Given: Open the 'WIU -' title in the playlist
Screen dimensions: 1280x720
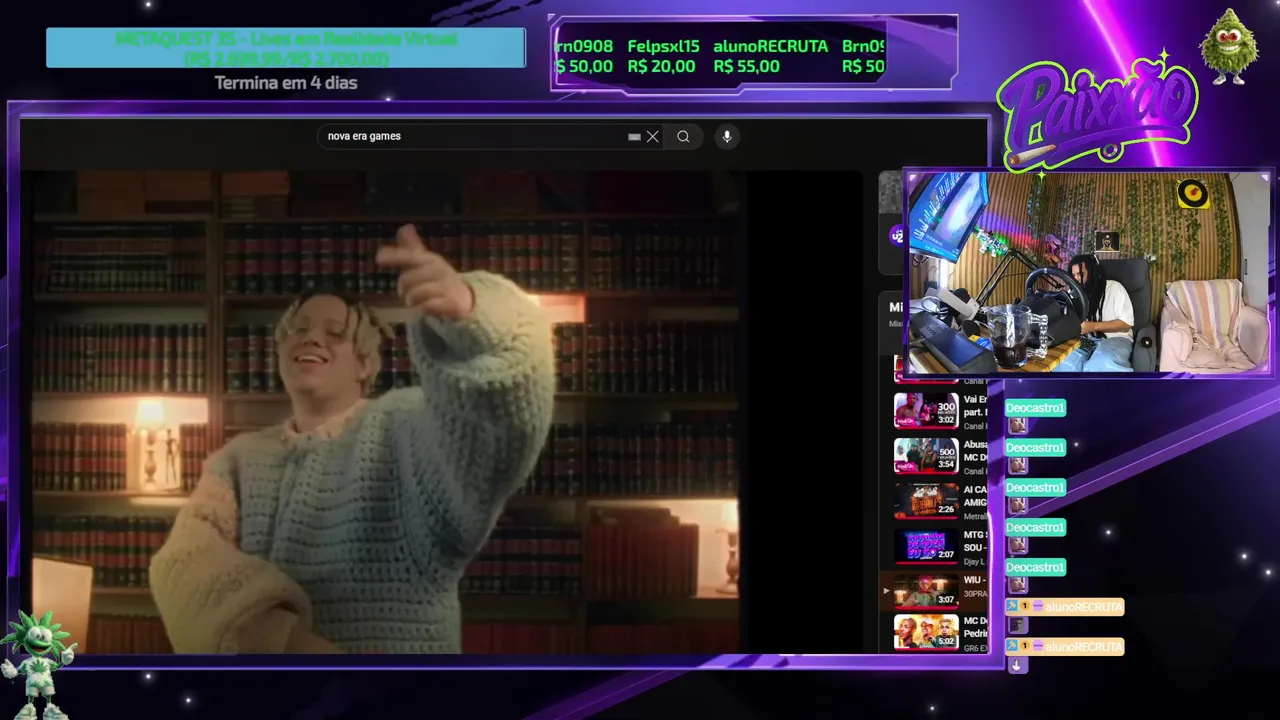Looking at the screenshot, I should (975, 580).
